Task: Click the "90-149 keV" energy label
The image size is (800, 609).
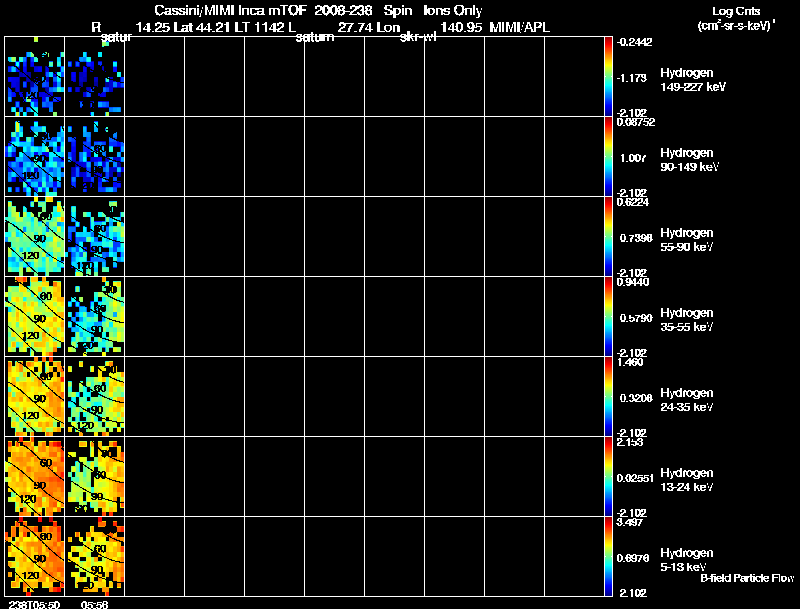Action: pos(689,167)
